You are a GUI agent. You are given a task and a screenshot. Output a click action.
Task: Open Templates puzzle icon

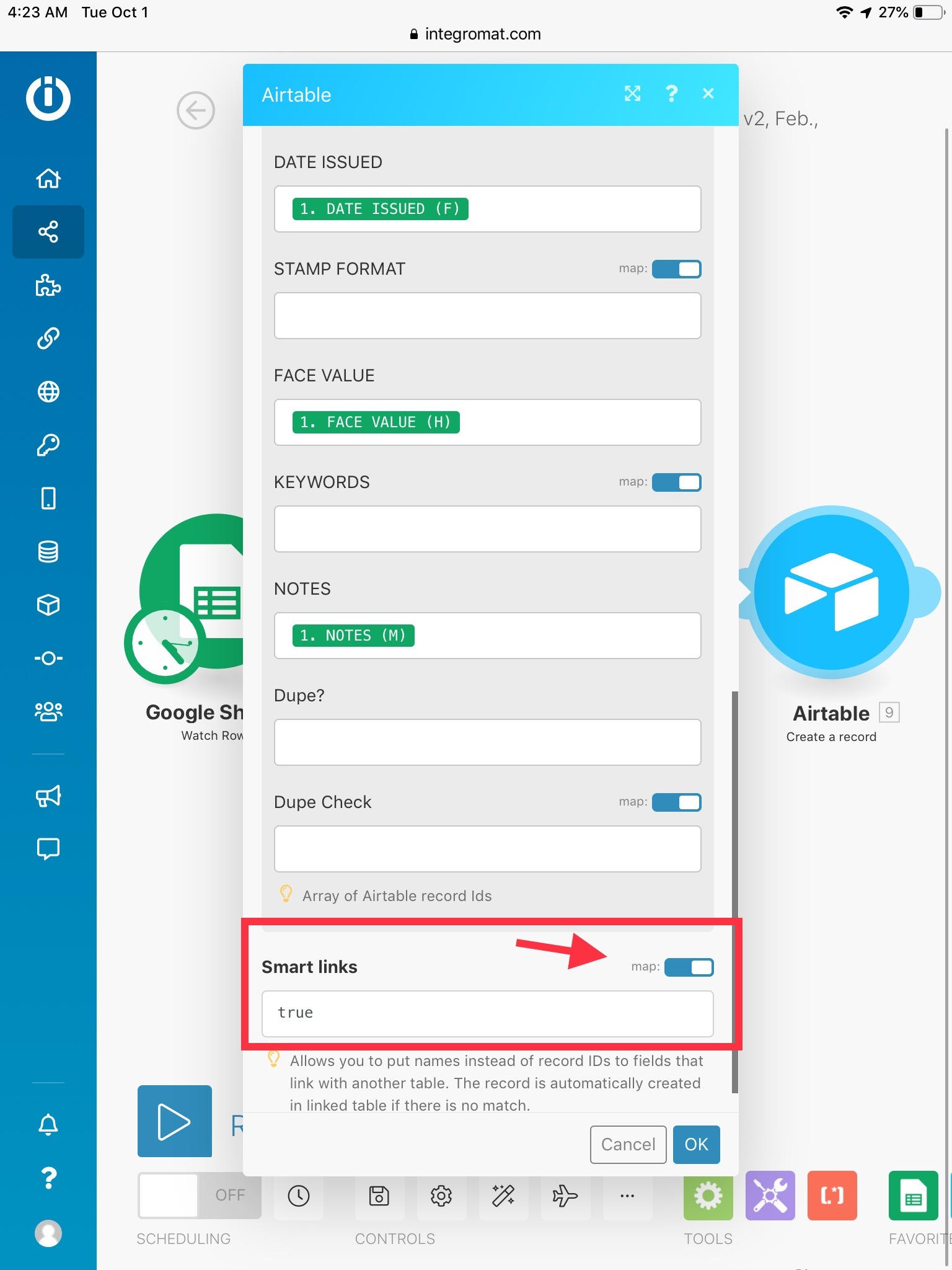48,285
